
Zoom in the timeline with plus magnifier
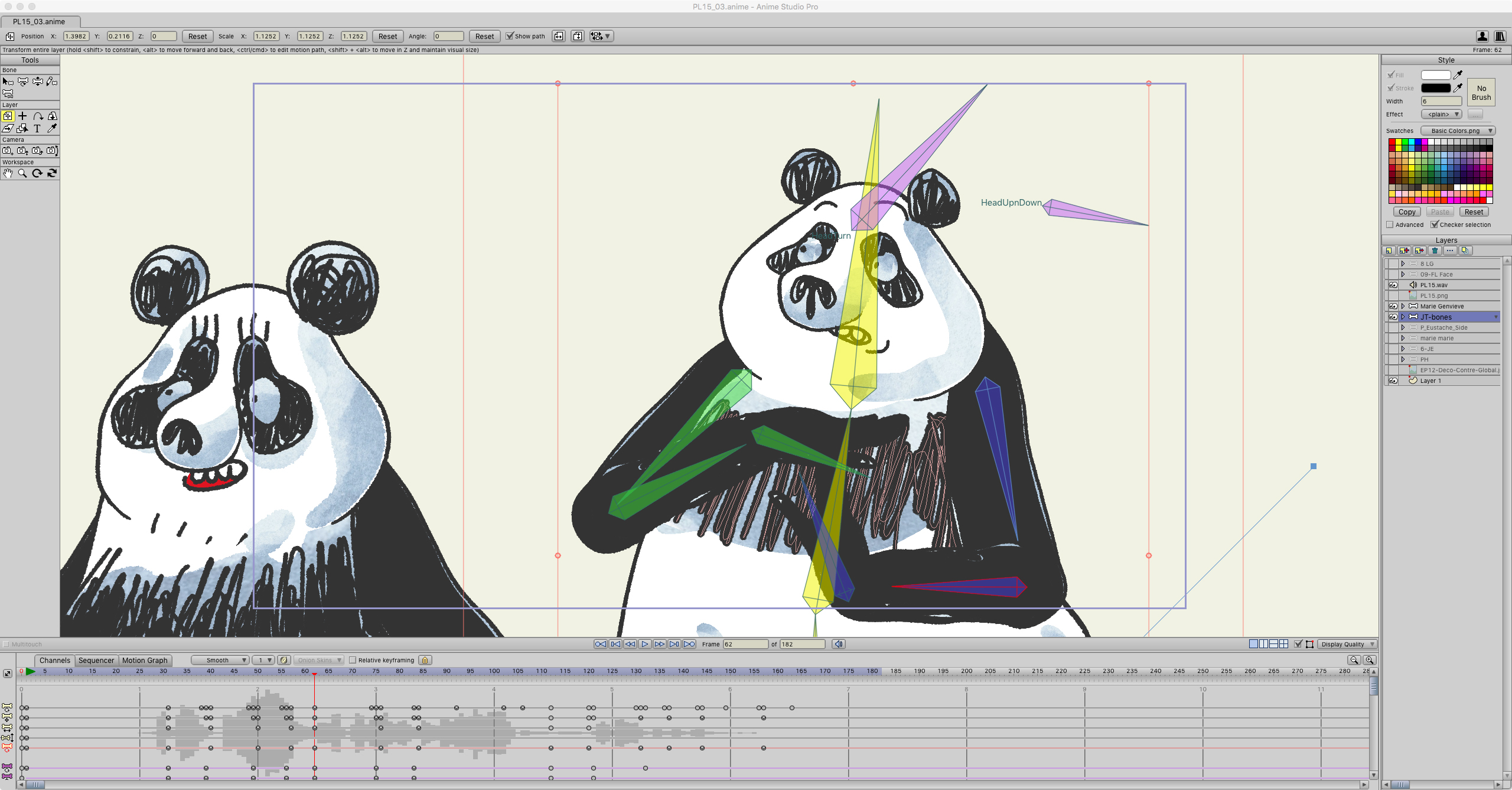[x=1370, y=660]
